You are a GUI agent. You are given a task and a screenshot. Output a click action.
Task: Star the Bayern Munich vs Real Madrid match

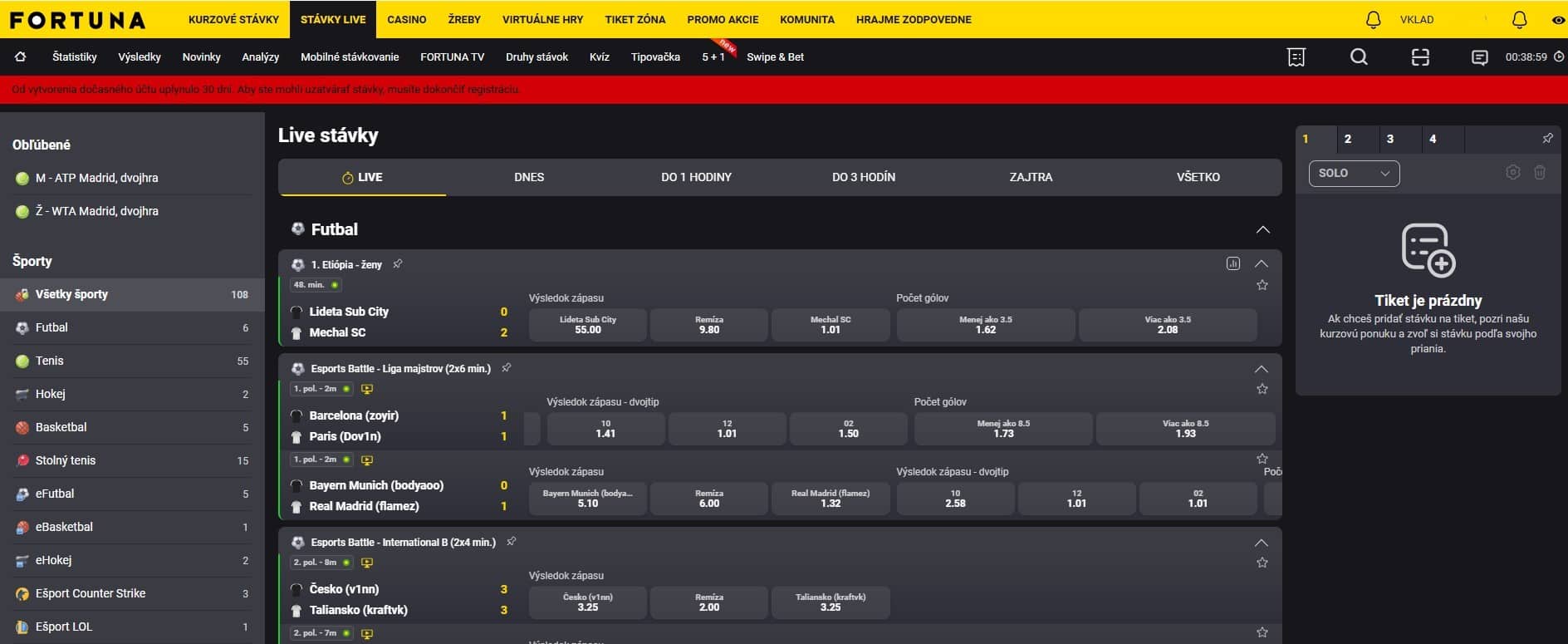(x=1262, y=459)
